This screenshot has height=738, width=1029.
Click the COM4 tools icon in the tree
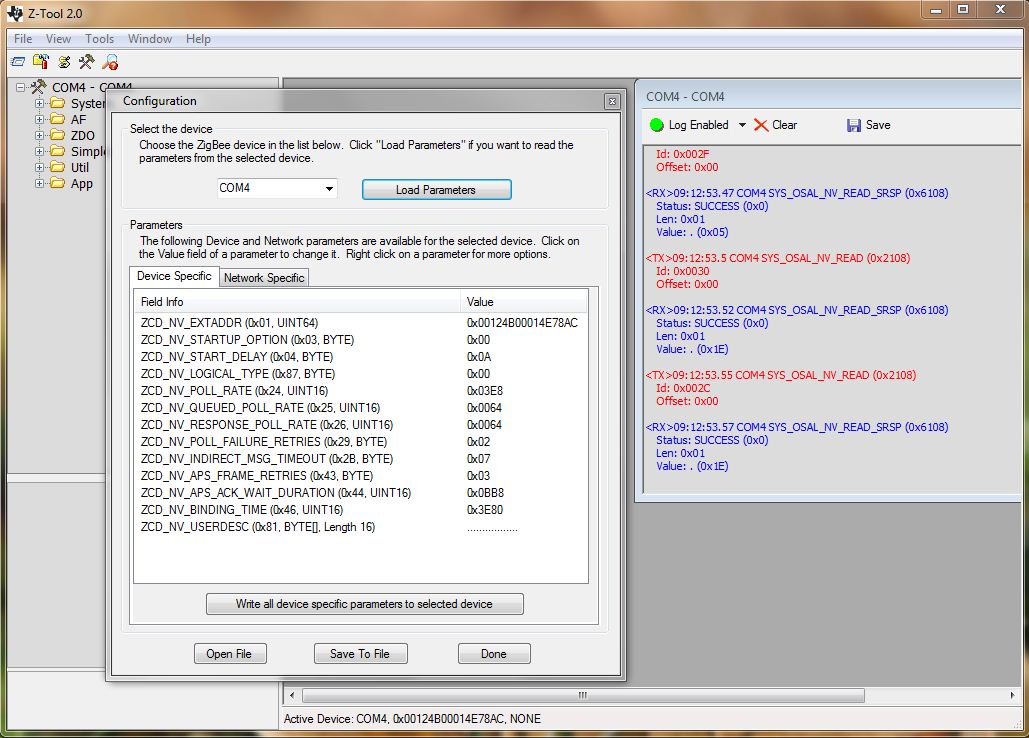[39, 87]
